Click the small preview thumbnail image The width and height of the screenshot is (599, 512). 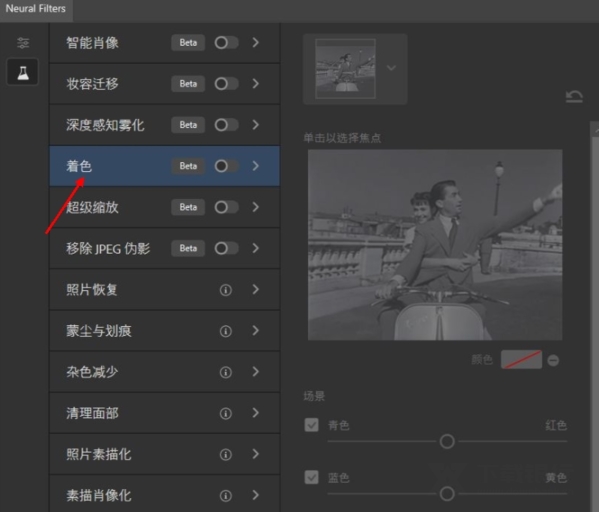tap(345, 69)
